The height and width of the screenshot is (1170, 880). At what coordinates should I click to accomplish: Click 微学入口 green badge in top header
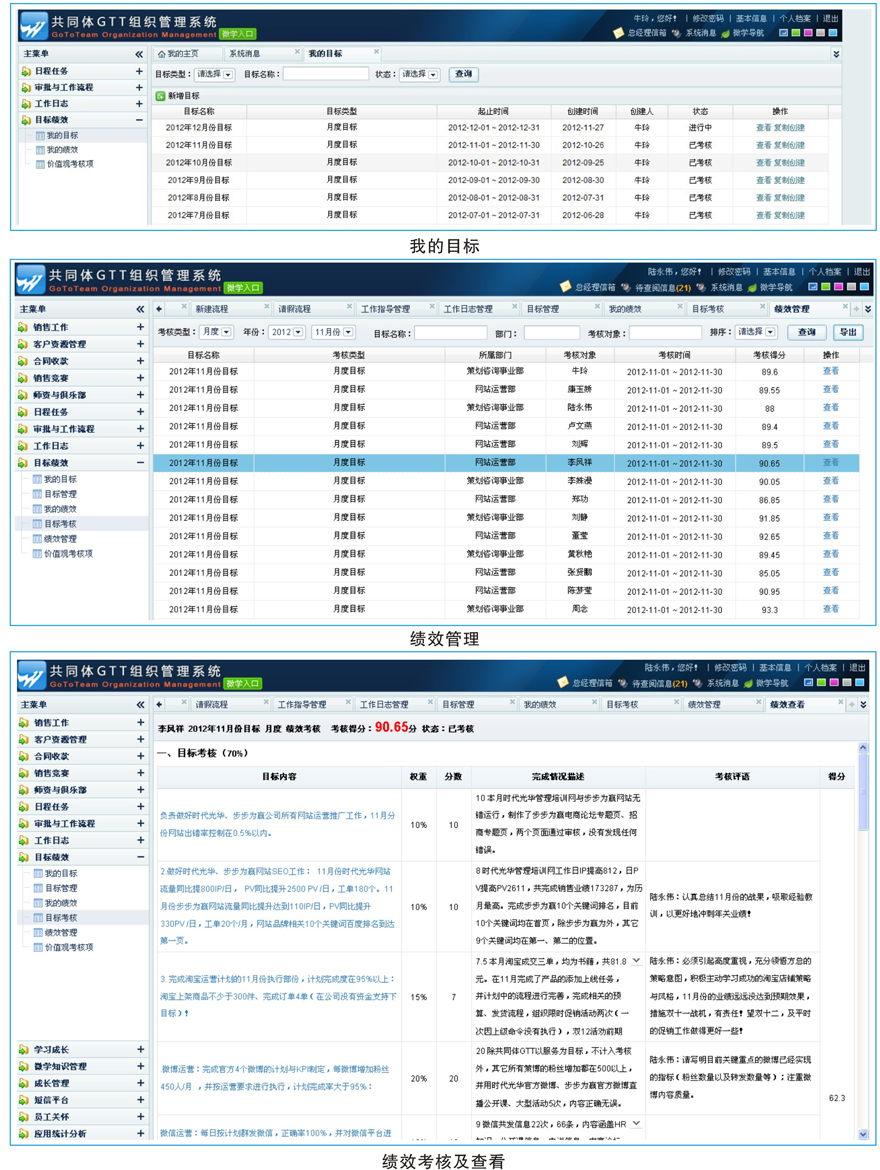click(238, 35)
